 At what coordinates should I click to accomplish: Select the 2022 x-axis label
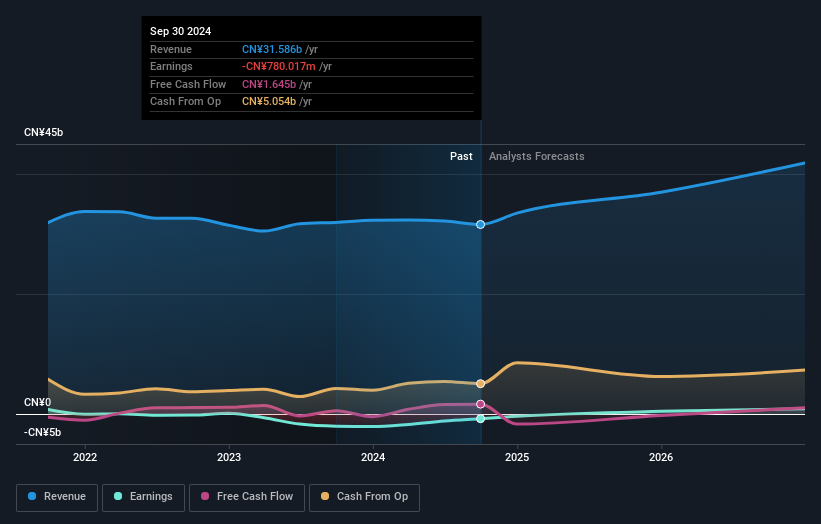pos(85,457)
